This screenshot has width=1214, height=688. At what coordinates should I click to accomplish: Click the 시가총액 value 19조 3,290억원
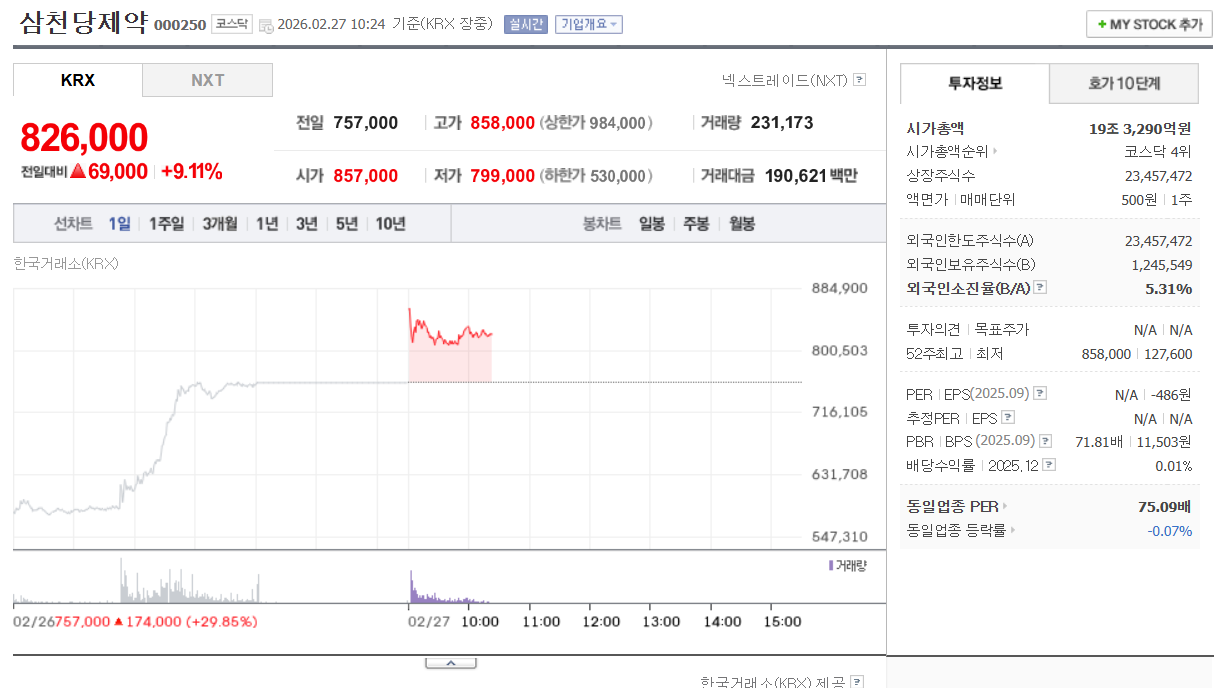coord(1141,128)
